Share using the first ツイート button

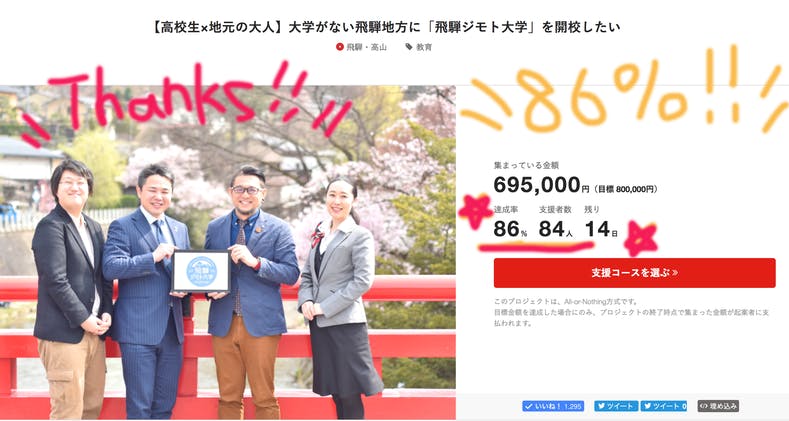point(616,406)
